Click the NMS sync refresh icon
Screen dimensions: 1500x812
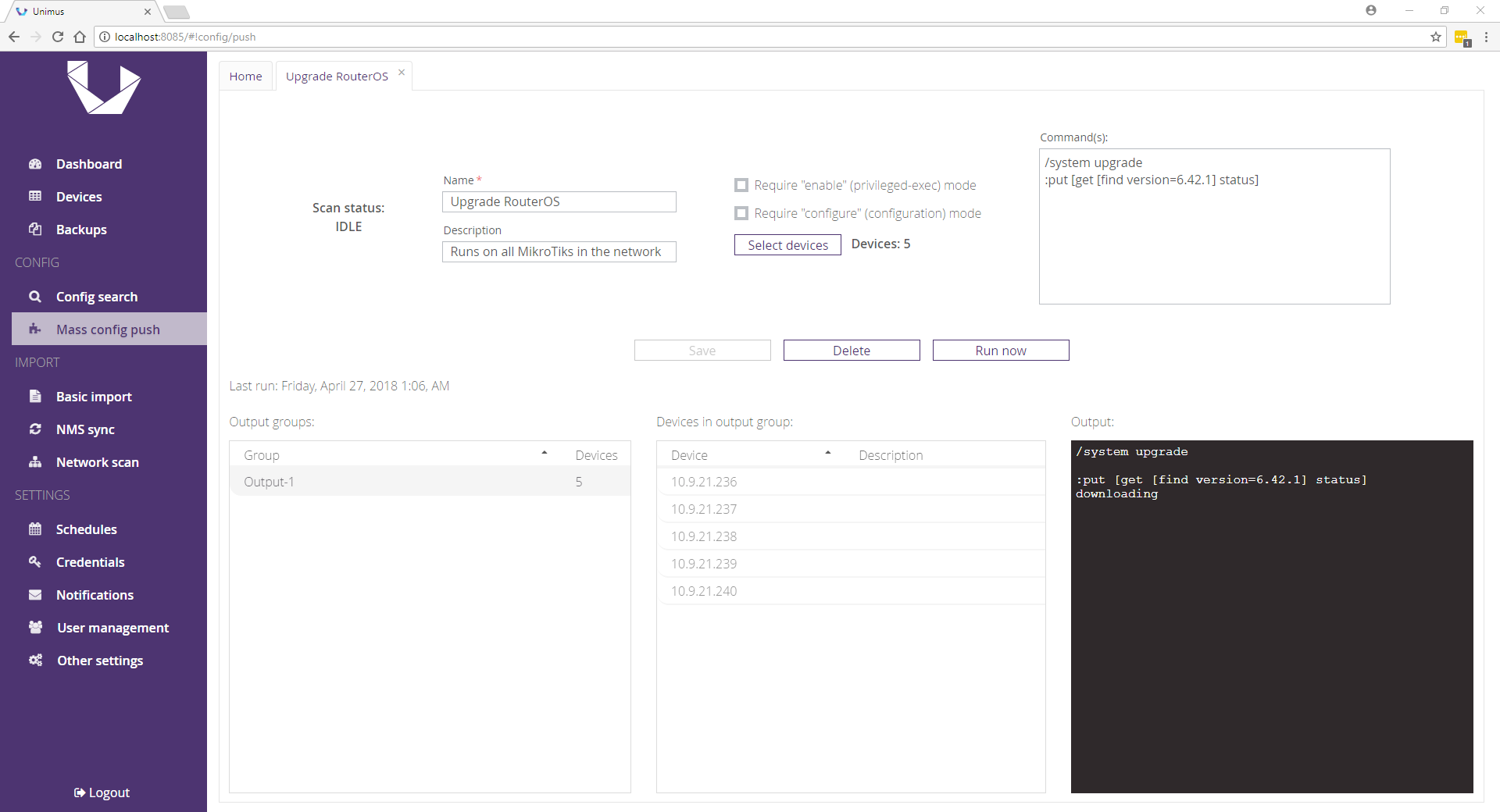35,429
